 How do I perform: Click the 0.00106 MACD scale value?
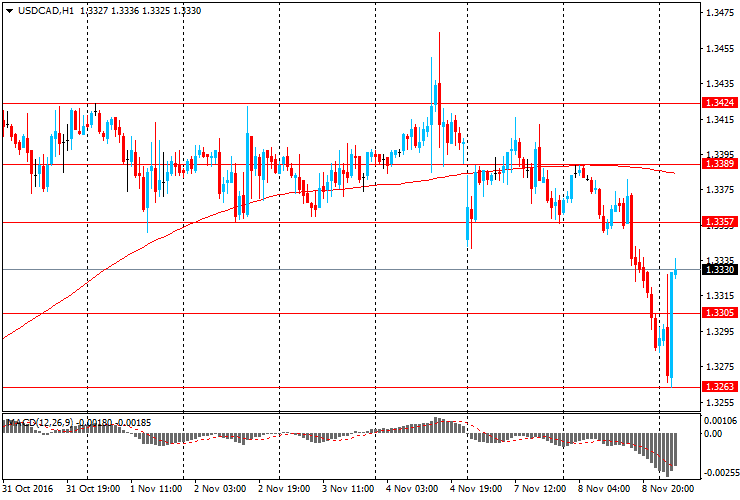[x=720, y=420]
